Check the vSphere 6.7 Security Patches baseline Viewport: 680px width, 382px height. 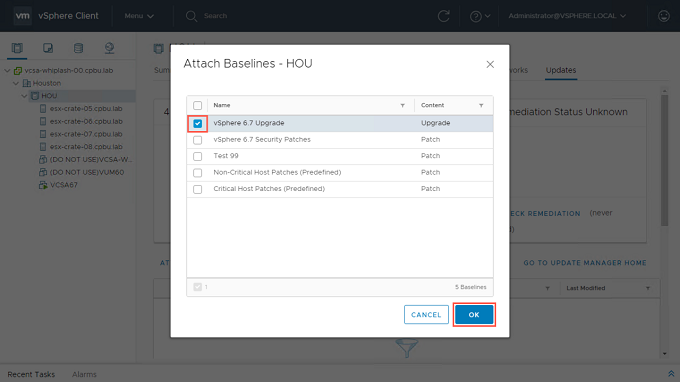197,140
